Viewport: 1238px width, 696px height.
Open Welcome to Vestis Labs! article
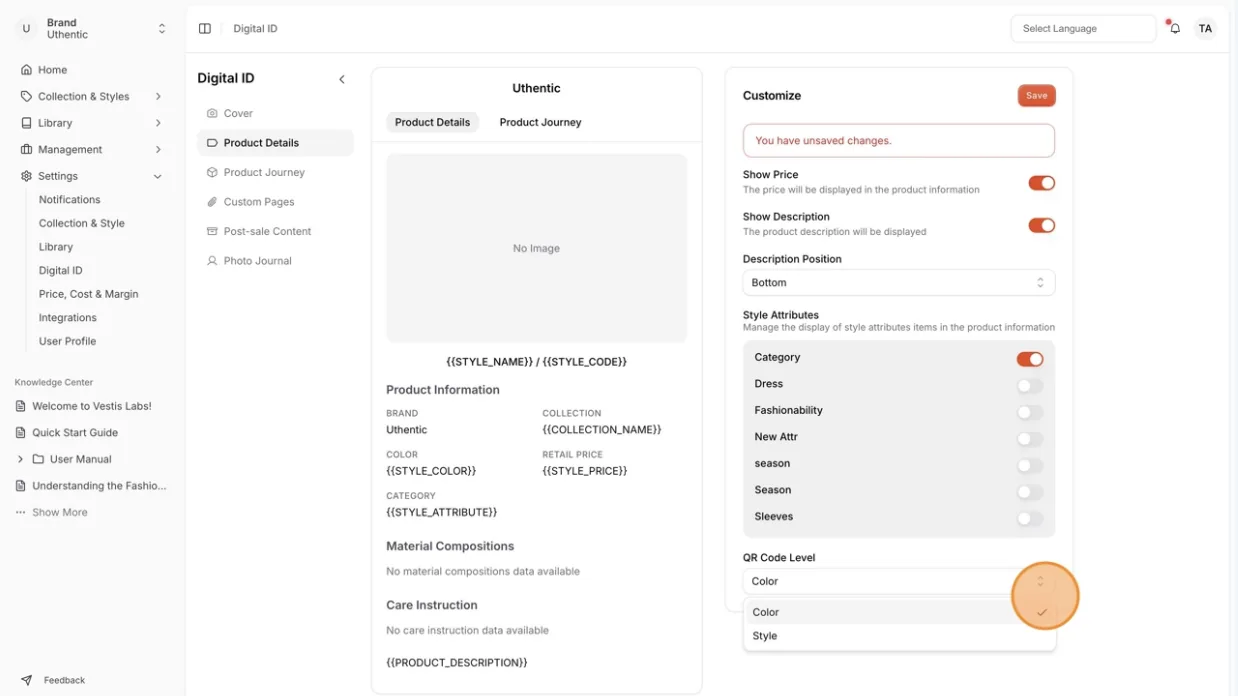tap(92, 406)
